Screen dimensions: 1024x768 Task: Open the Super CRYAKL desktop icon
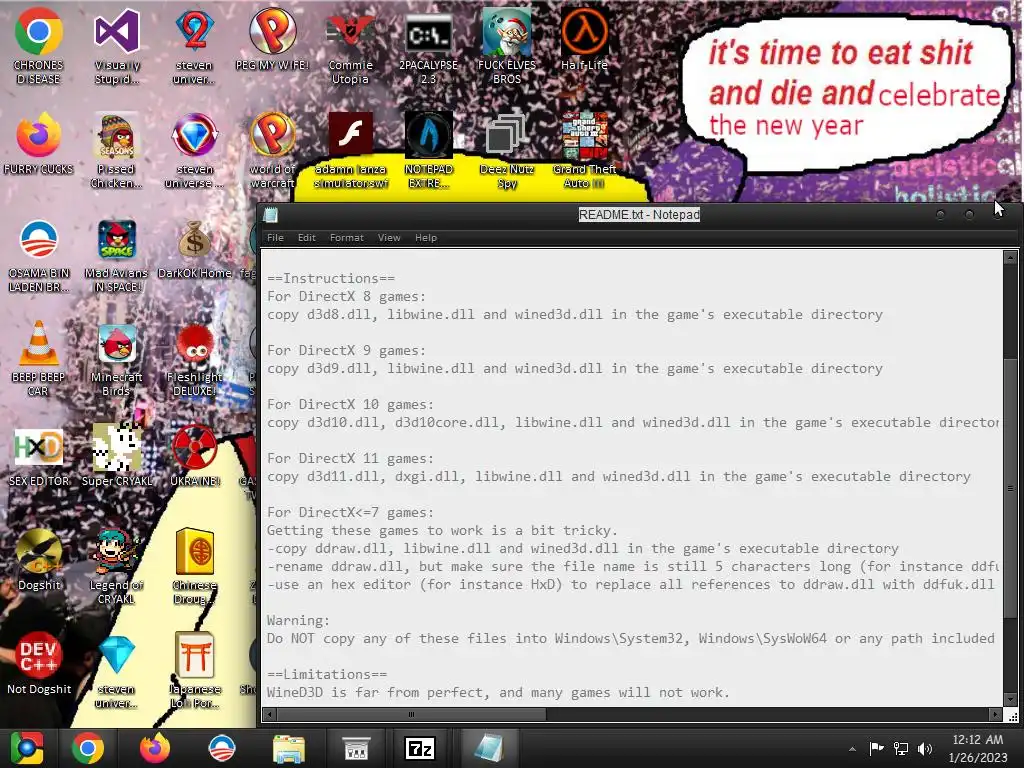116,456
